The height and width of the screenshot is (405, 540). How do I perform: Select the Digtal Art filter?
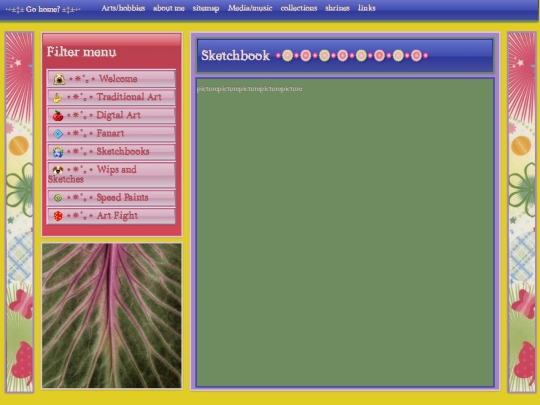(x=111, y=115)
